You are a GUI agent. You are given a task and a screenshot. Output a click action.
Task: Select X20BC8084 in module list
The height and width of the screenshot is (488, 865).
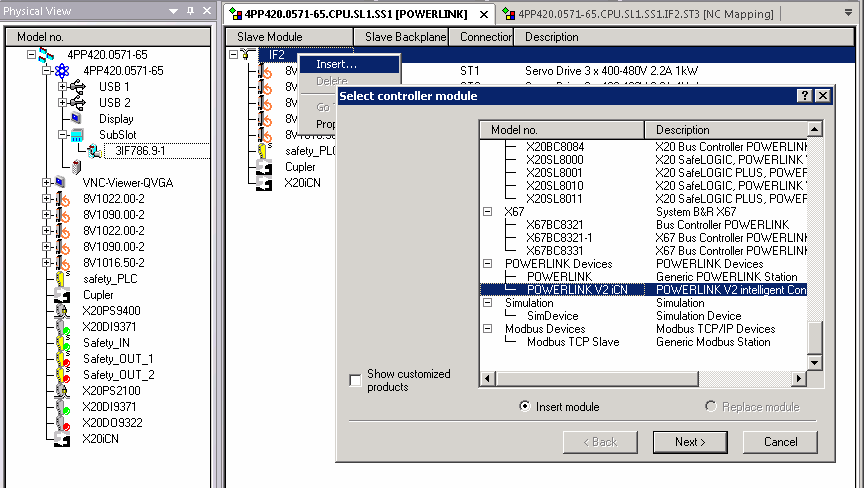coord(643,147)
